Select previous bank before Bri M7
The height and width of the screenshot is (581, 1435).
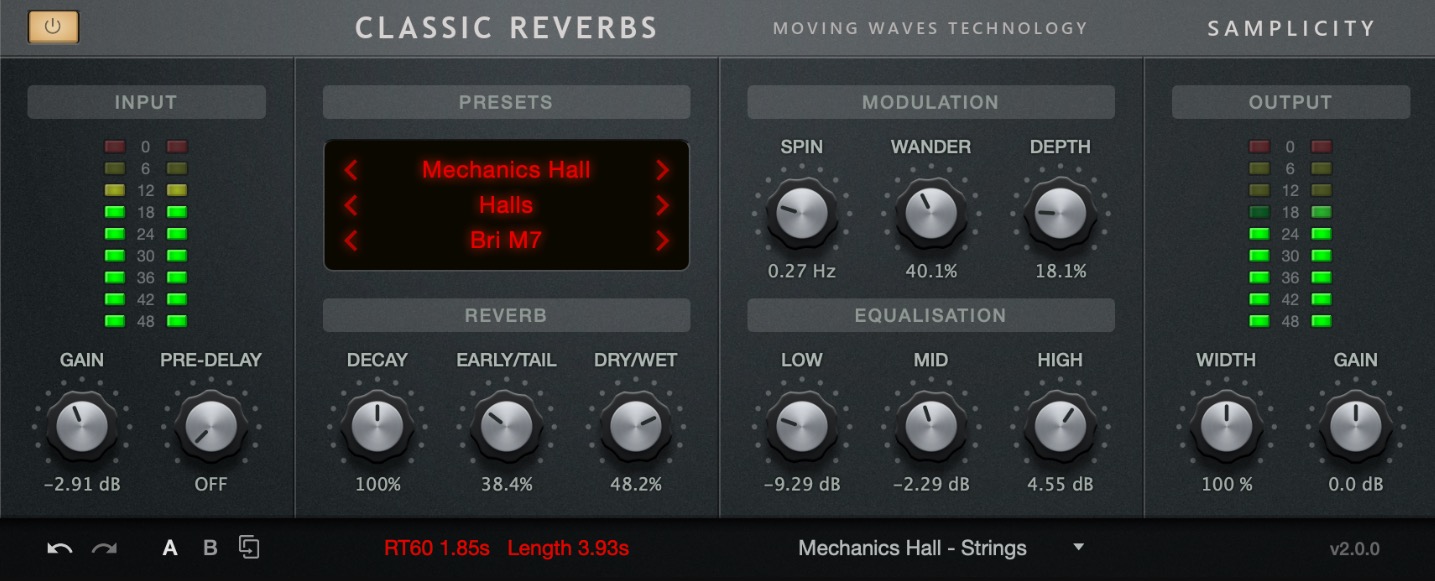coord(351,241)
